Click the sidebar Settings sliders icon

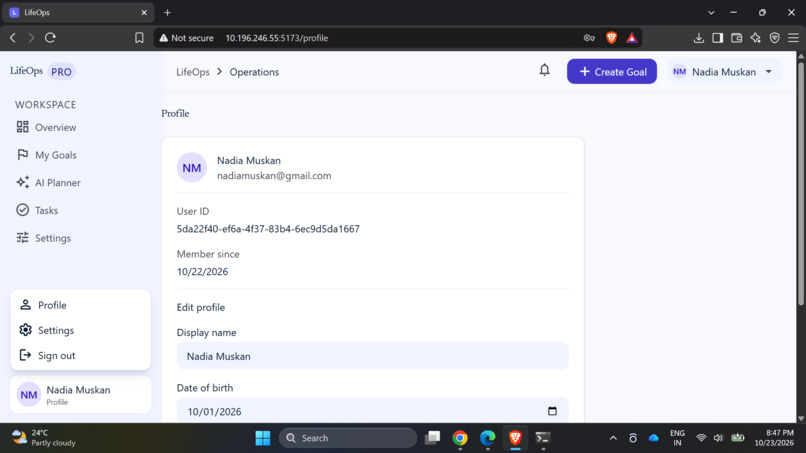point(22,238)
